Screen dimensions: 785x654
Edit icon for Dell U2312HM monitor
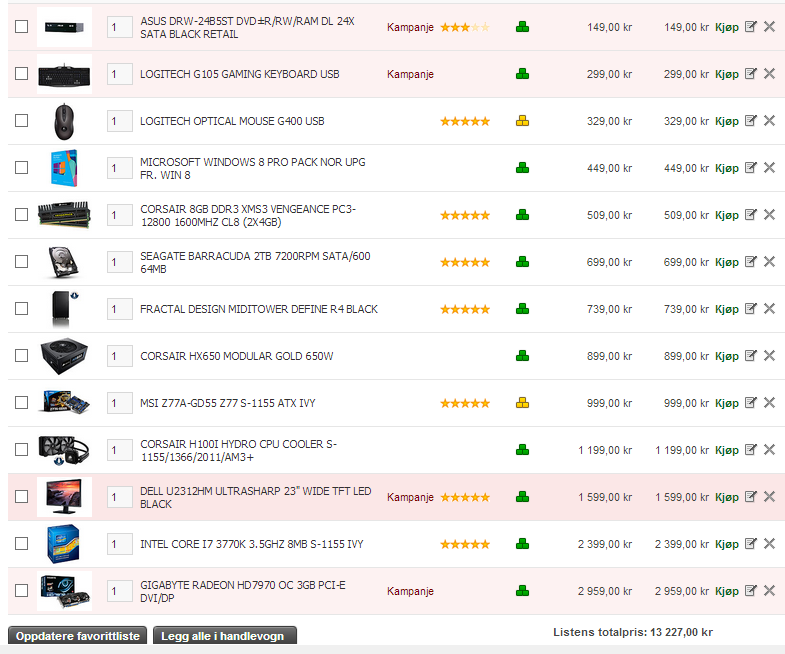click(750, 497)
